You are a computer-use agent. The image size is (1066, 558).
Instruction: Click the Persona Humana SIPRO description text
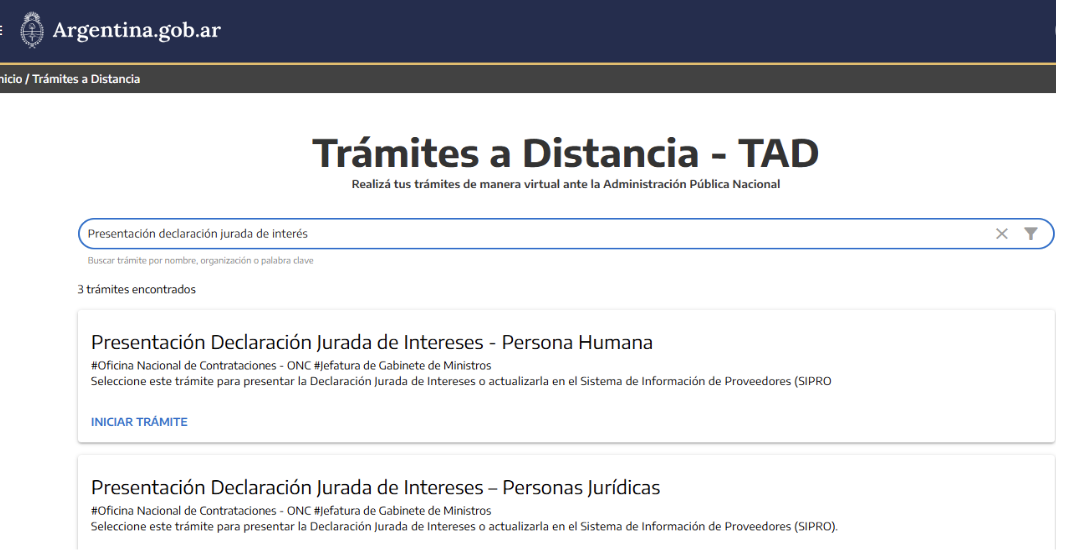[x=461, y=381]
